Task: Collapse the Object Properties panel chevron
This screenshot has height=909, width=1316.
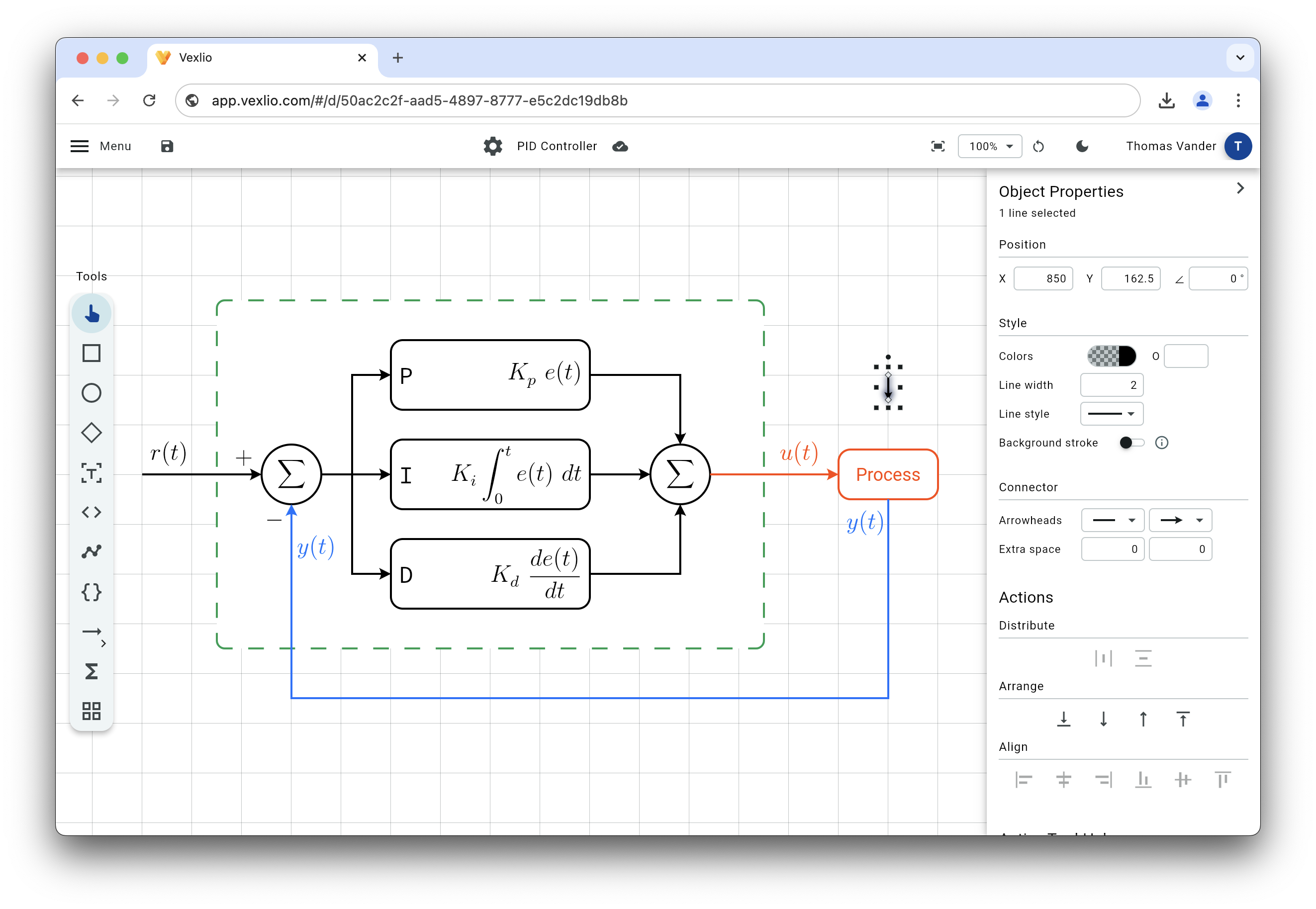Action: (1240, 188)
